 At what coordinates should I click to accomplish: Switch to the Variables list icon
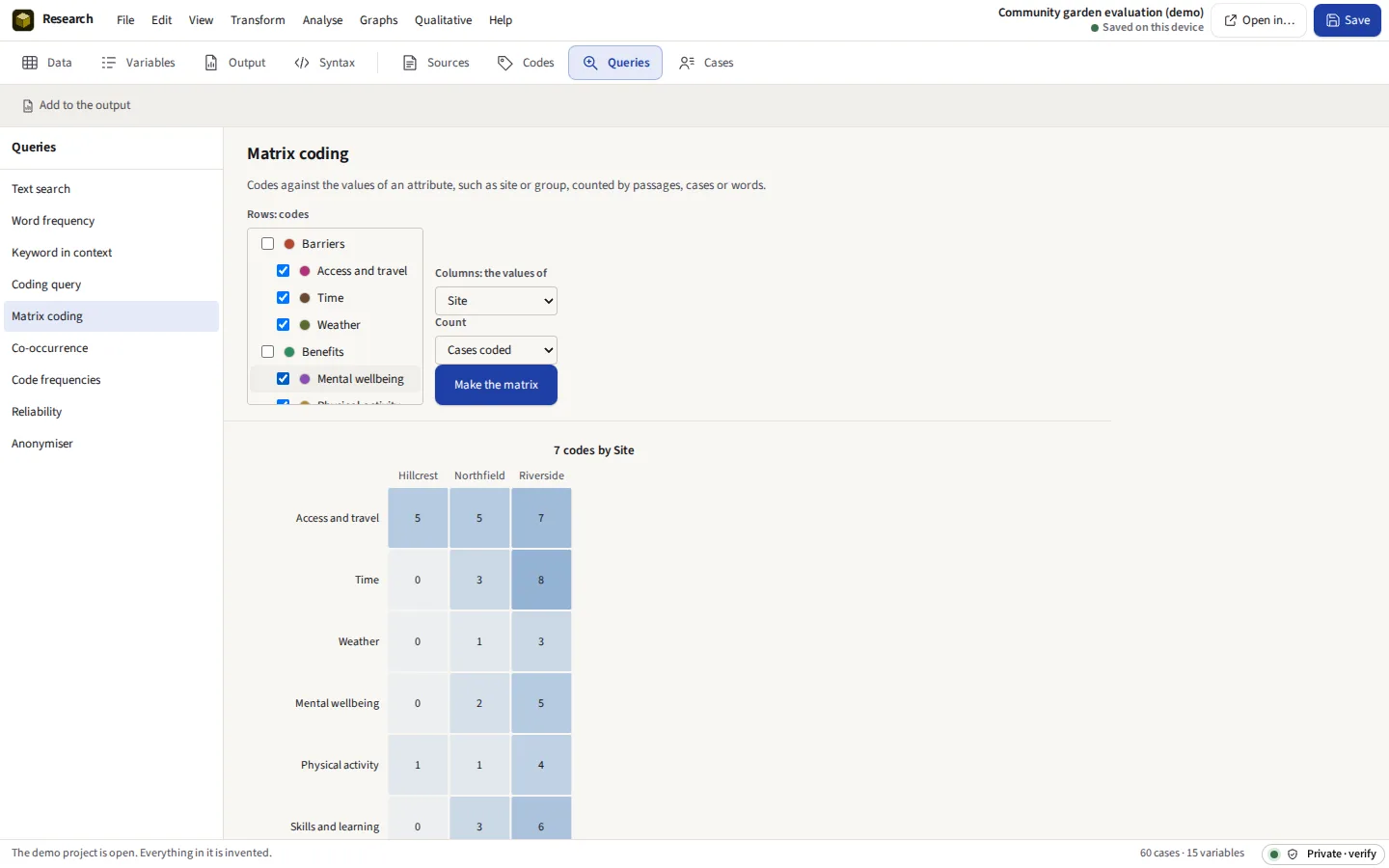click(109, 63)
